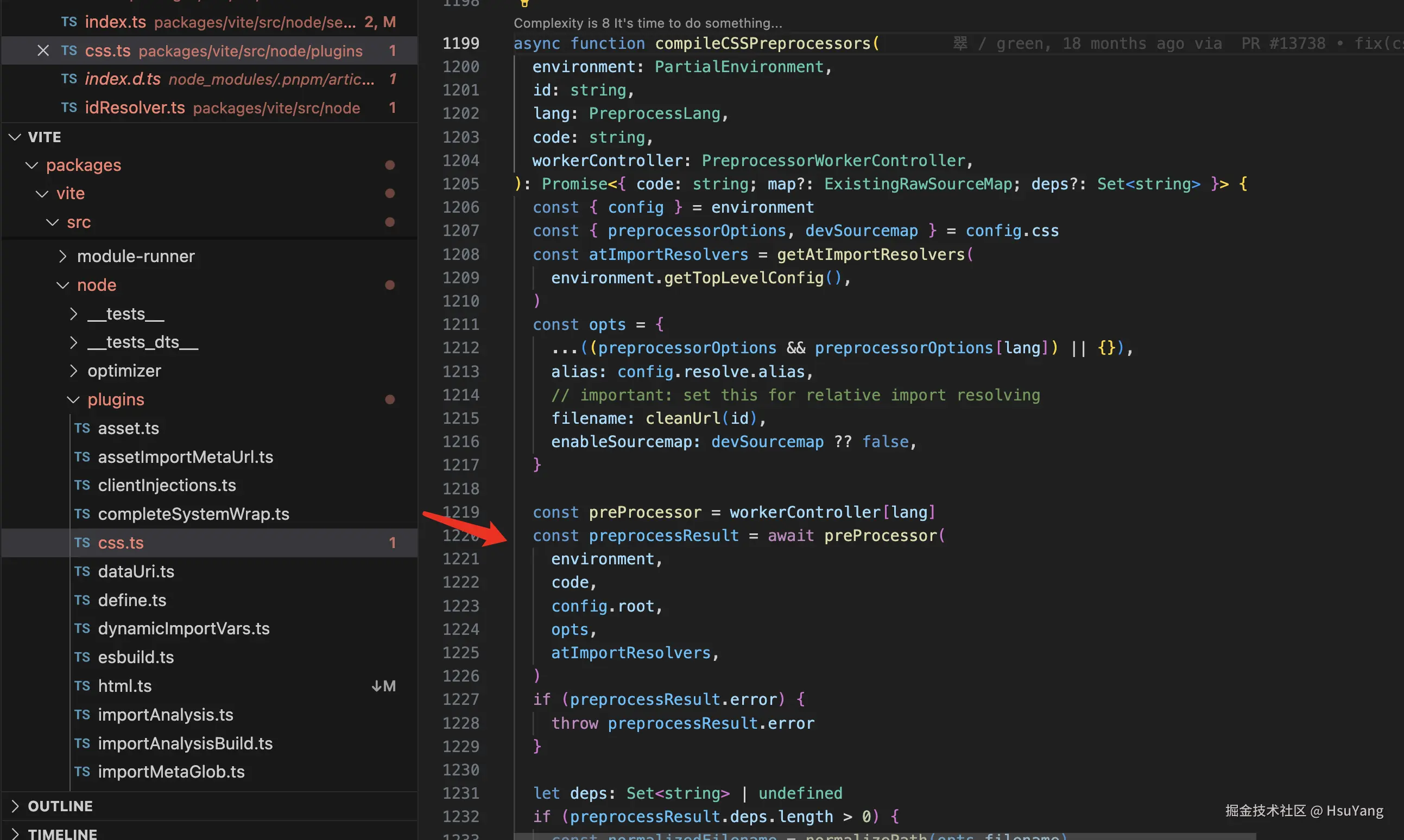This screenshot has height=840, width=1404.
Task: Click the change dot beside the packages folder
Action: click(390, 165)
